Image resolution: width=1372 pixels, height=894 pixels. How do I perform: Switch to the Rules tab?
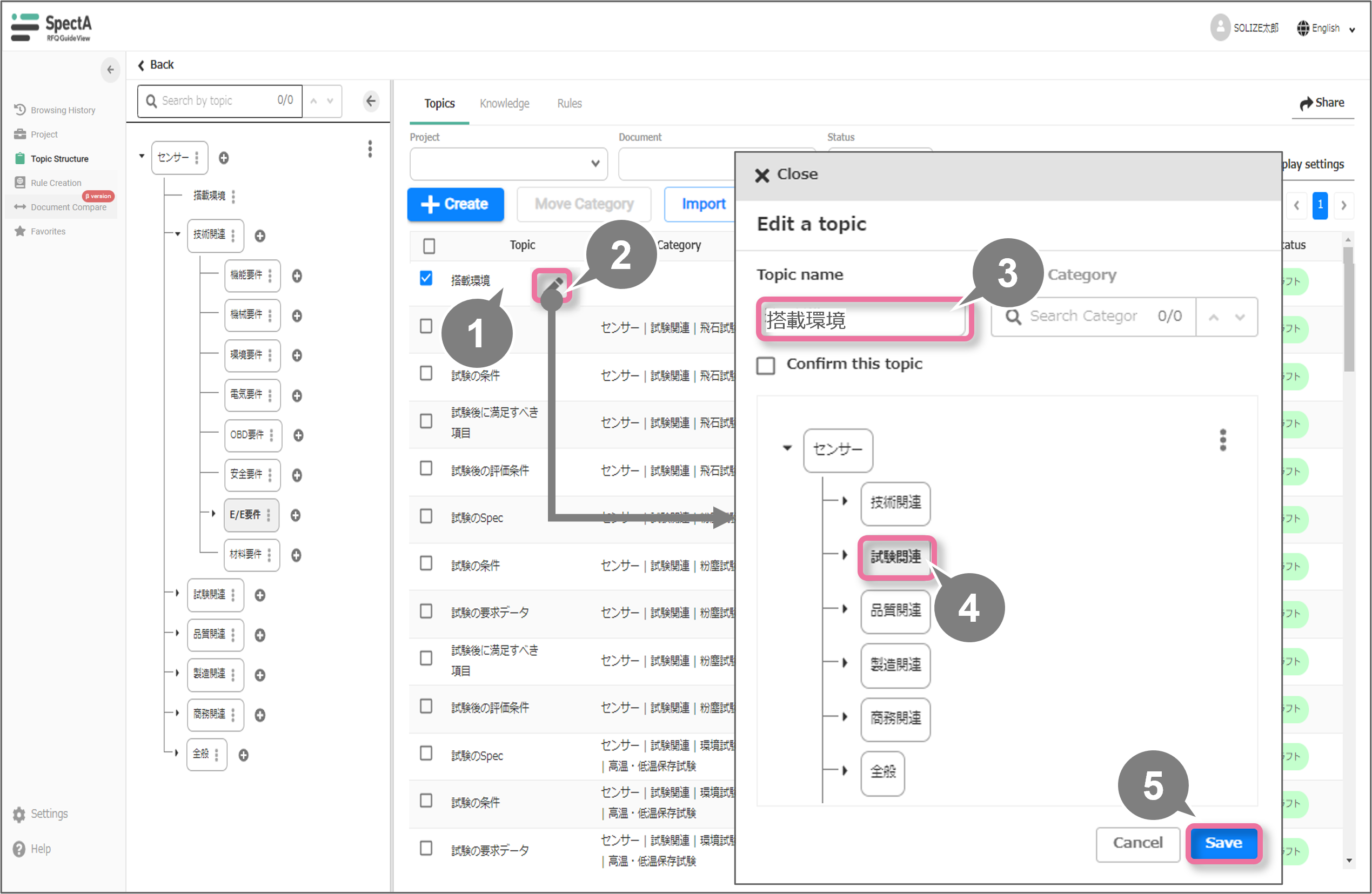pyautogui.click(x=569, y=103)
